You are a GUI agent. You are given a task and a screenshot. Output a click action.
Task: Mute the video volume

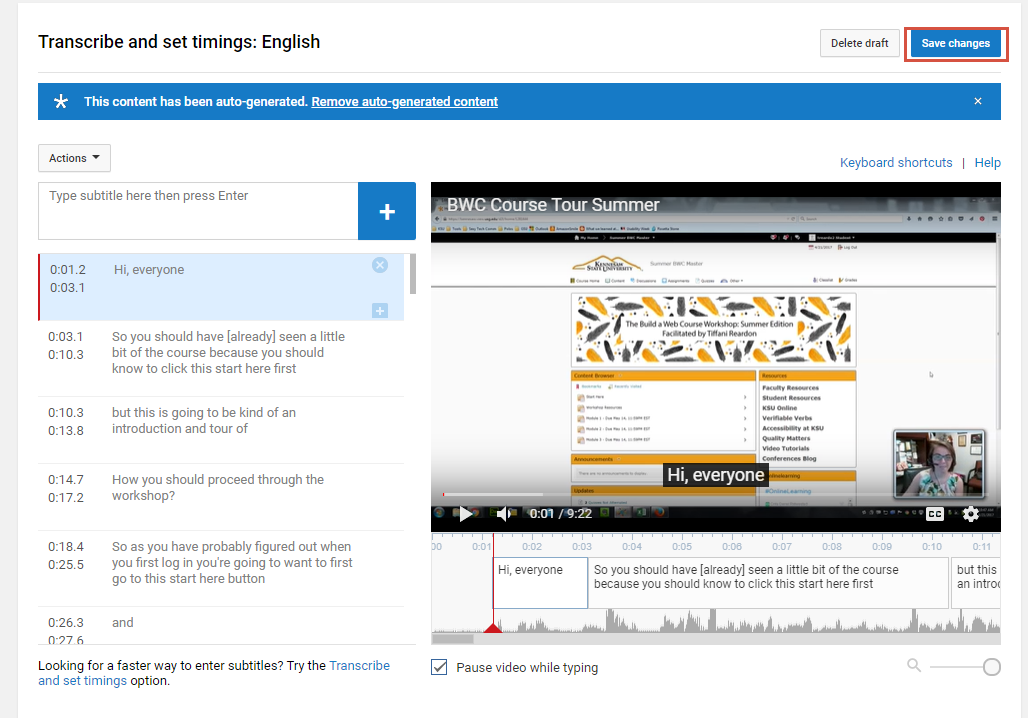pos(504,514)
